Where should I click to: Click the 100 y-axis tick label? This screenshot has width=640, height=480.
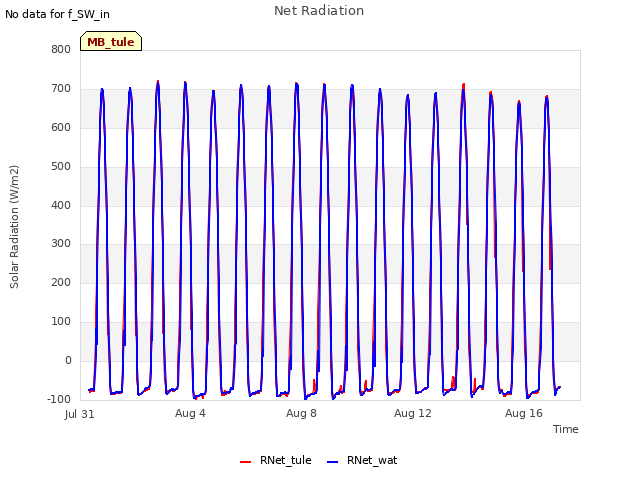(x=61, y=322)
